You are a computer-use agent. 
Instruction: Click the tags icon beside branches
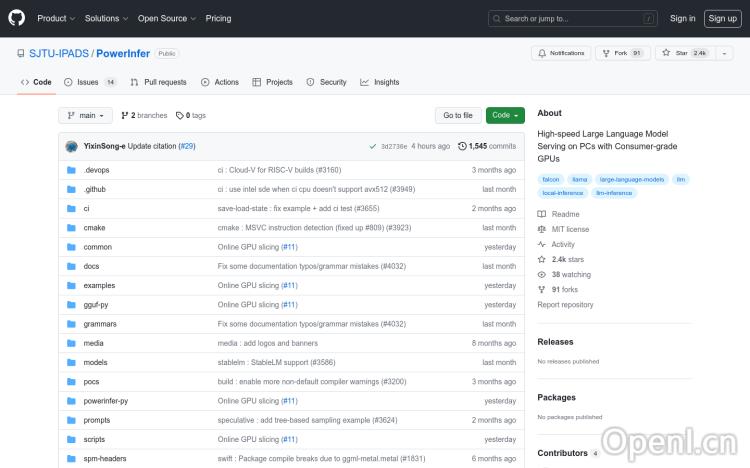[180, 115]
